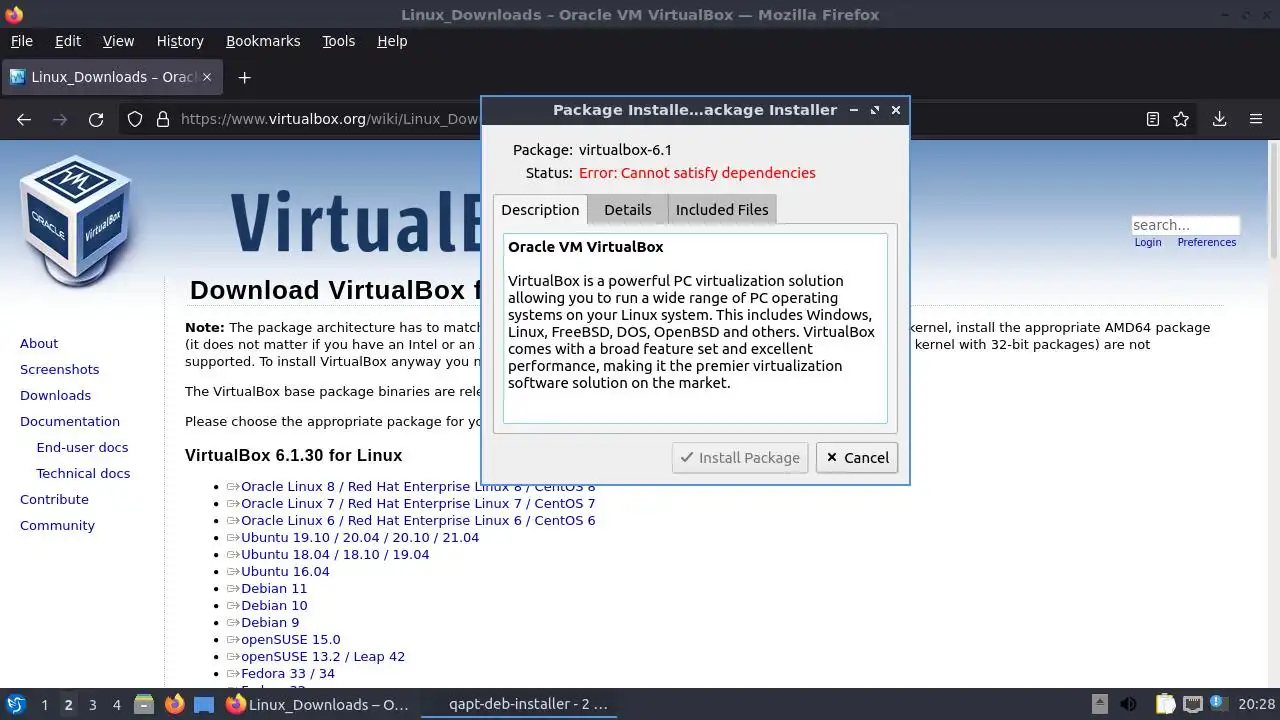The width and height of the screenshot is (1280, 720).
Task: Open the Ubuntu 18.04 / 18.10 / 19.04 link
Action: click(335, 554)
